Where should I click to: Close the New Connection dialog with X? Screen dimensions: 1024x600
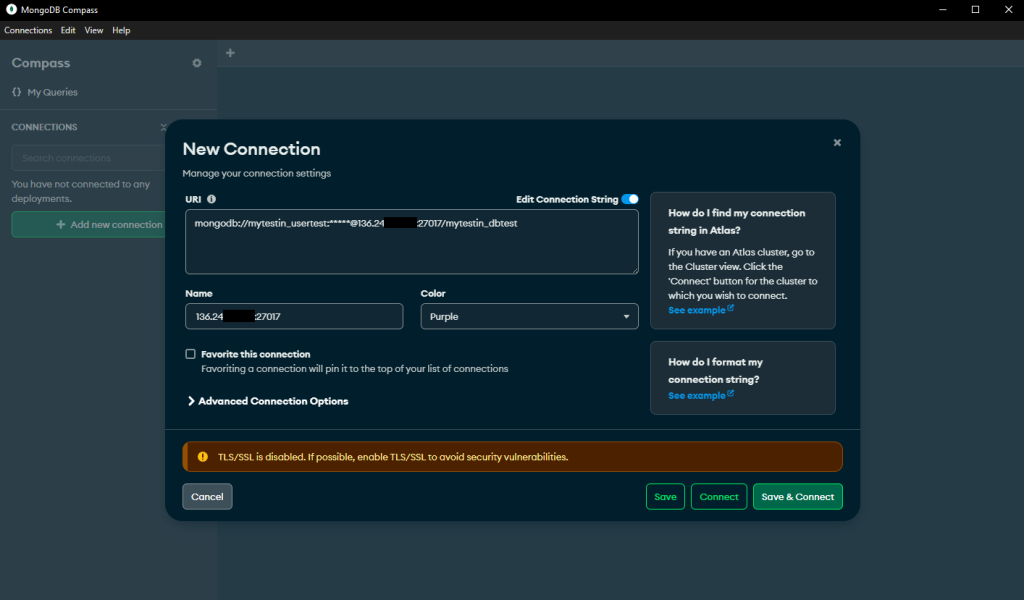pyautogui.click(x=837, y=142)
